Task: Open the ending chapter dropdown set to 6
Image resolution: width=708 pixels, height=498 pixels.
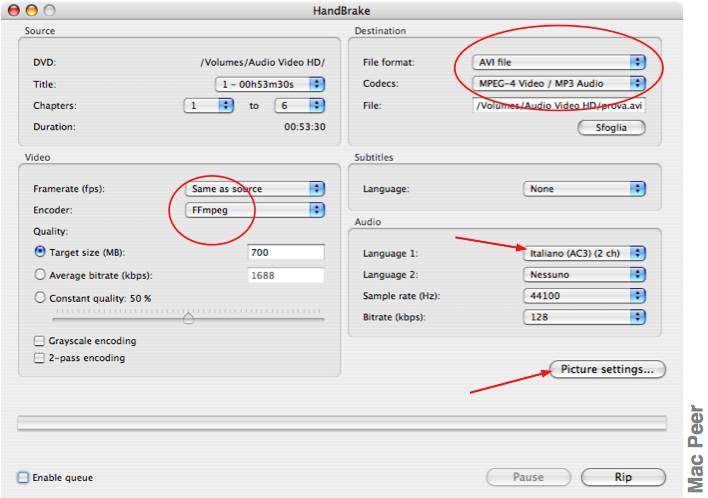Action: click(x=299, y=105)
